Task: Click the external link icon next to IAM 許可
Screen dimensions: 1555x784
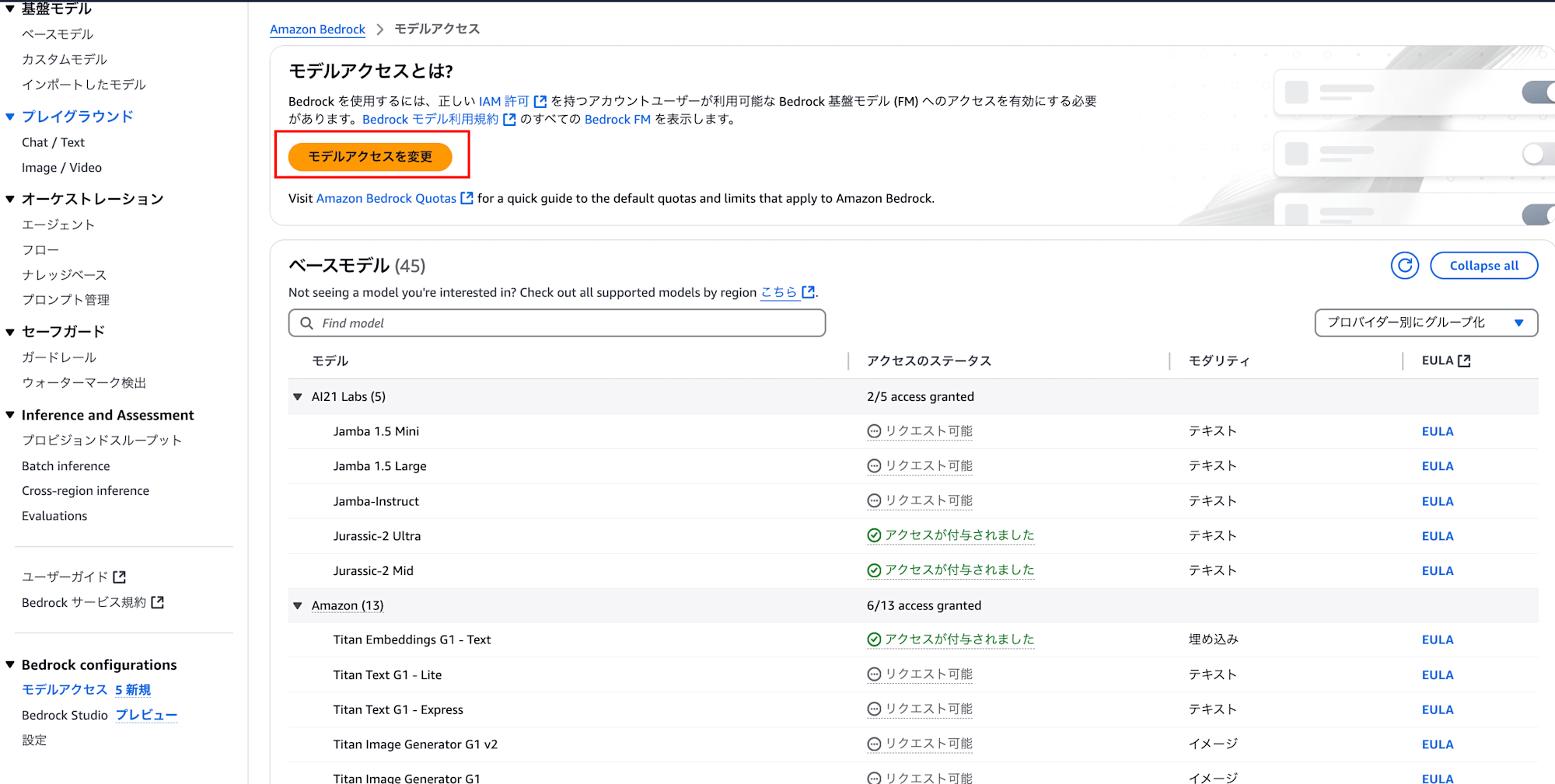Action: pyautogui.click(x=540, y=102)
